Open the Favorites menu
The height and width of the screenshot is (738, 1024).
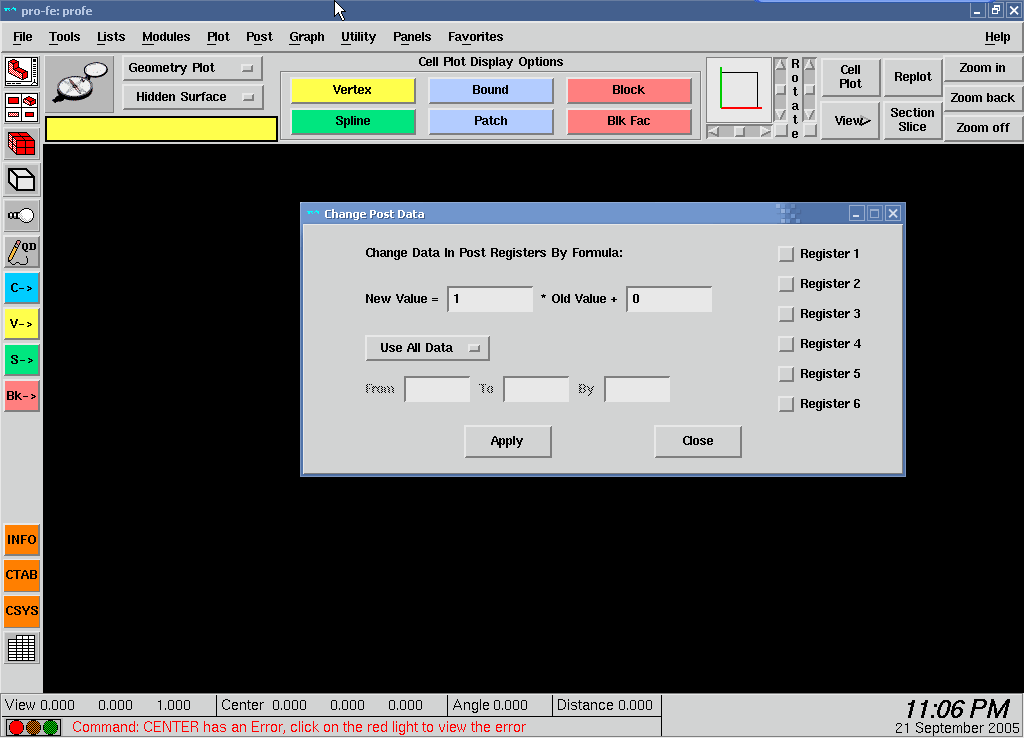[x=475, y=37]
